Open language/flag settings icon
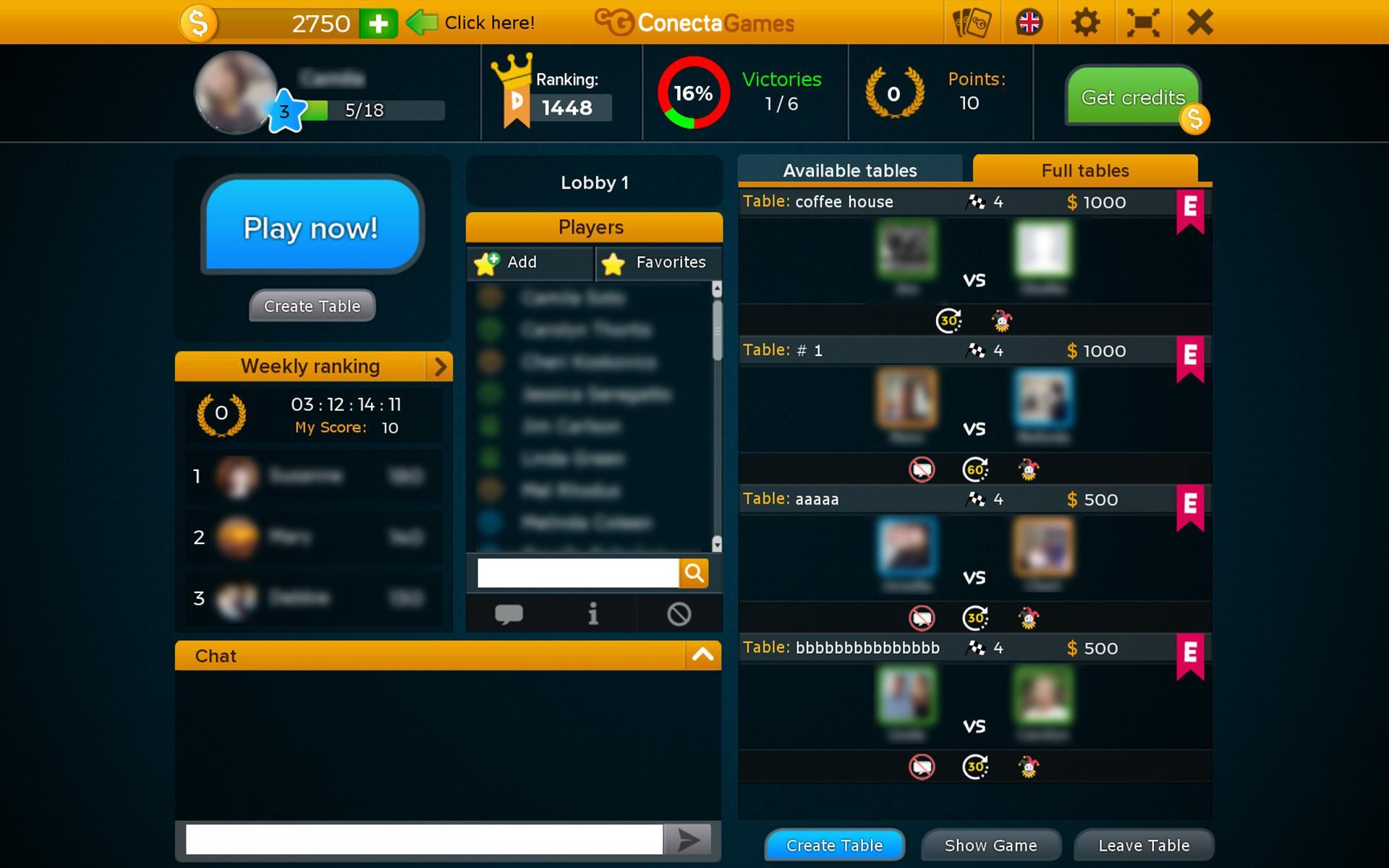 click(1027, 21)
